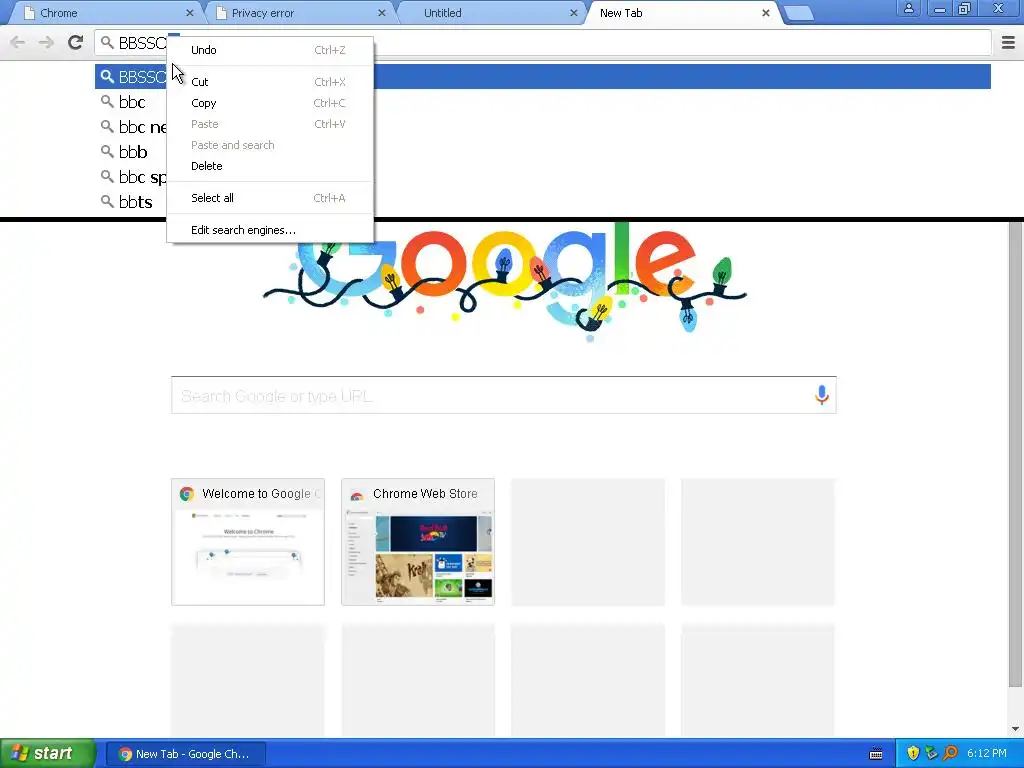Reload the current page
This screenshot has height=768, width=1024.
(x=75, y=42)
